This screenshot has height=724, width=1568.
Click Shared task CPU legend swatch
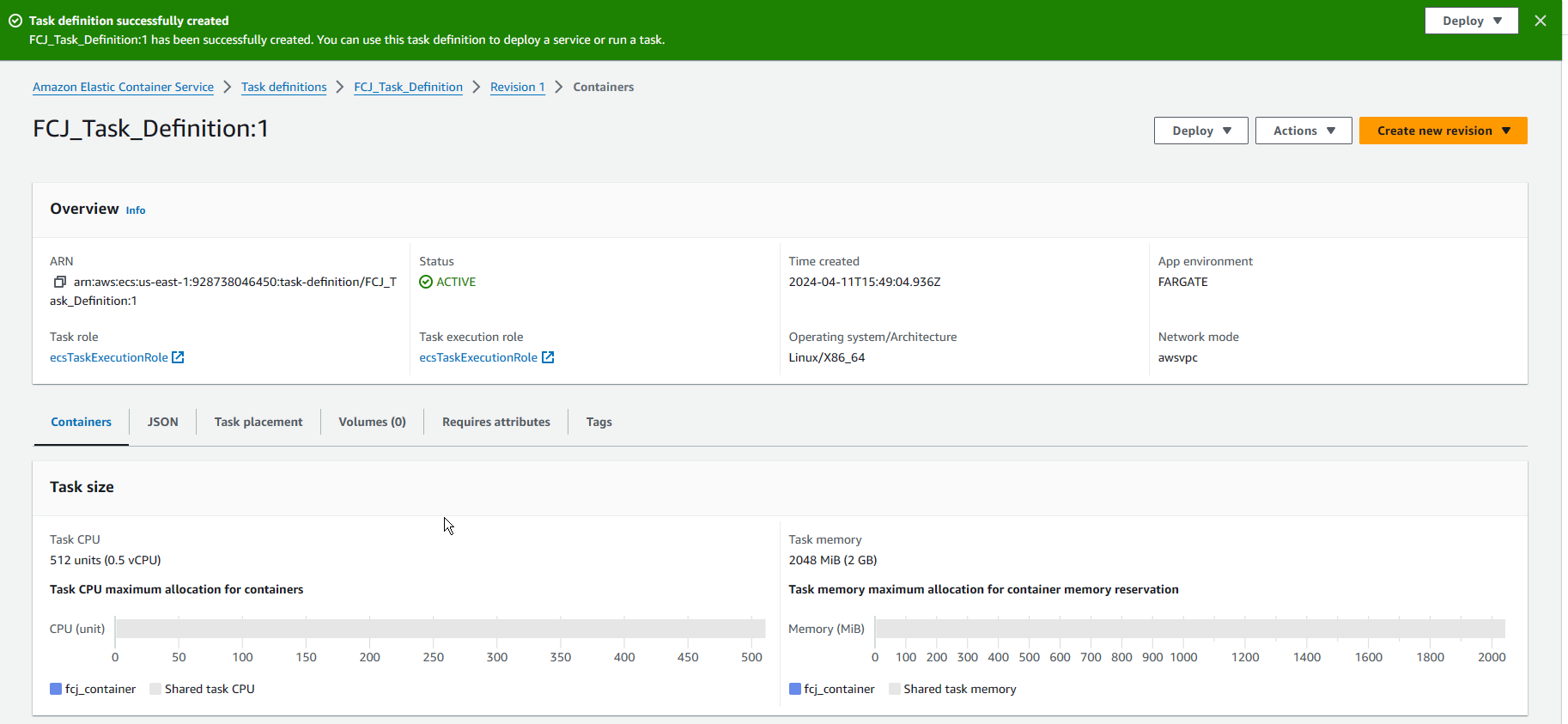pyautogui.click(x=155, y=689)
